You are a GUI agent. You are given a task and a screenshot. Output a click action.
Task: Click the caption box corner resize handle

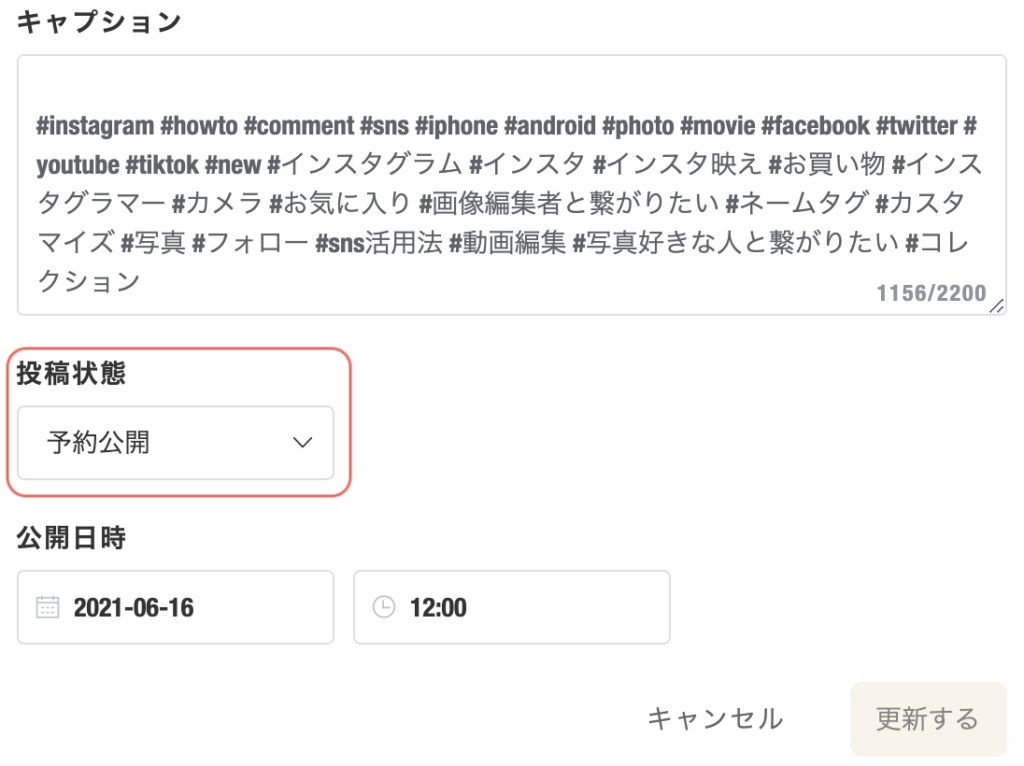997,306
